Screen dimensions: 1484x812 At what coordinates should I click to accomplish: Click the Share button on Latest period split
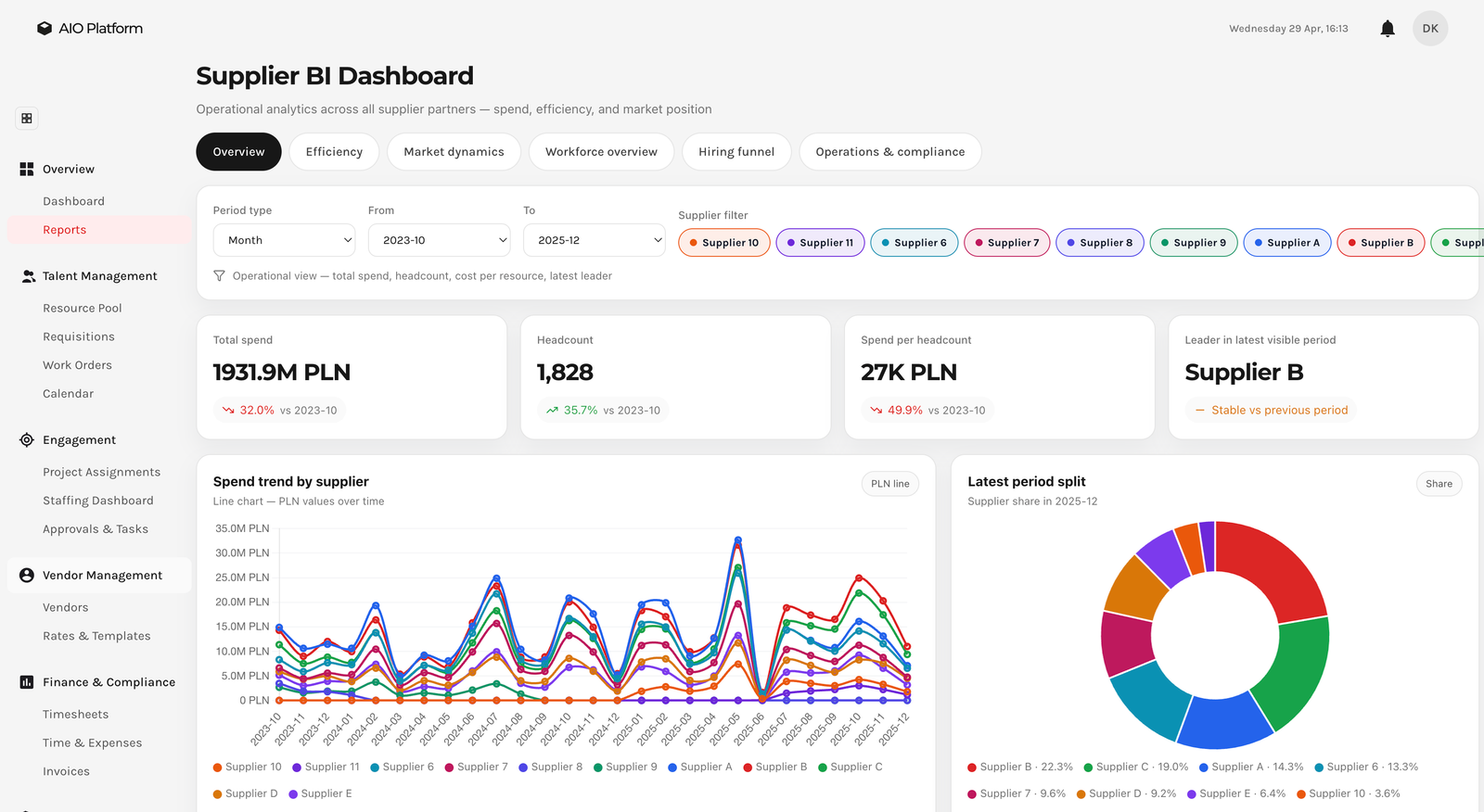[x=1439, y=484]
